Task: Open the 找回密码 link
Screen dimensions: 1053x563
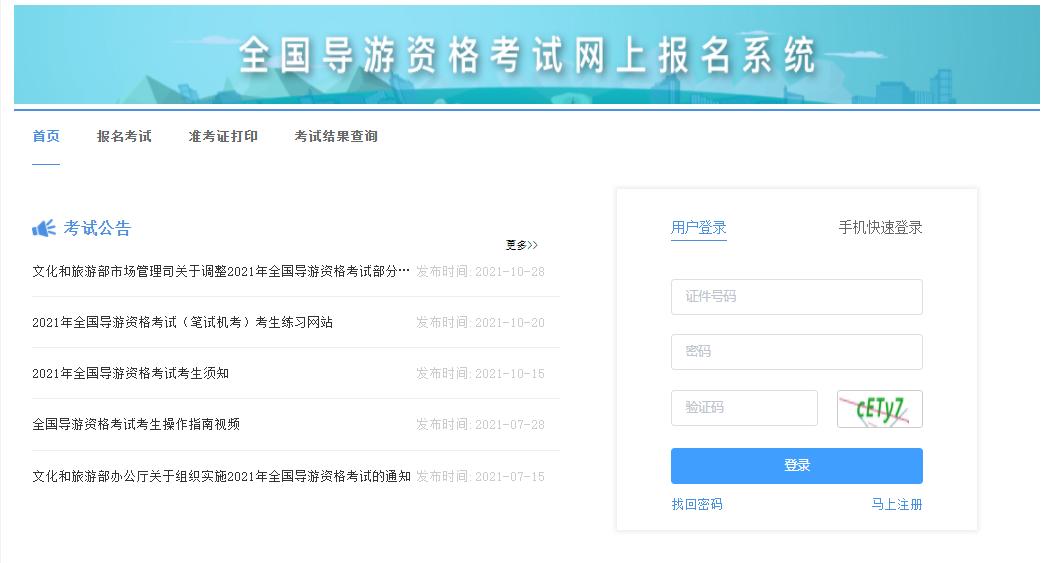Action: pyautogui.click(x=697, y=505)
